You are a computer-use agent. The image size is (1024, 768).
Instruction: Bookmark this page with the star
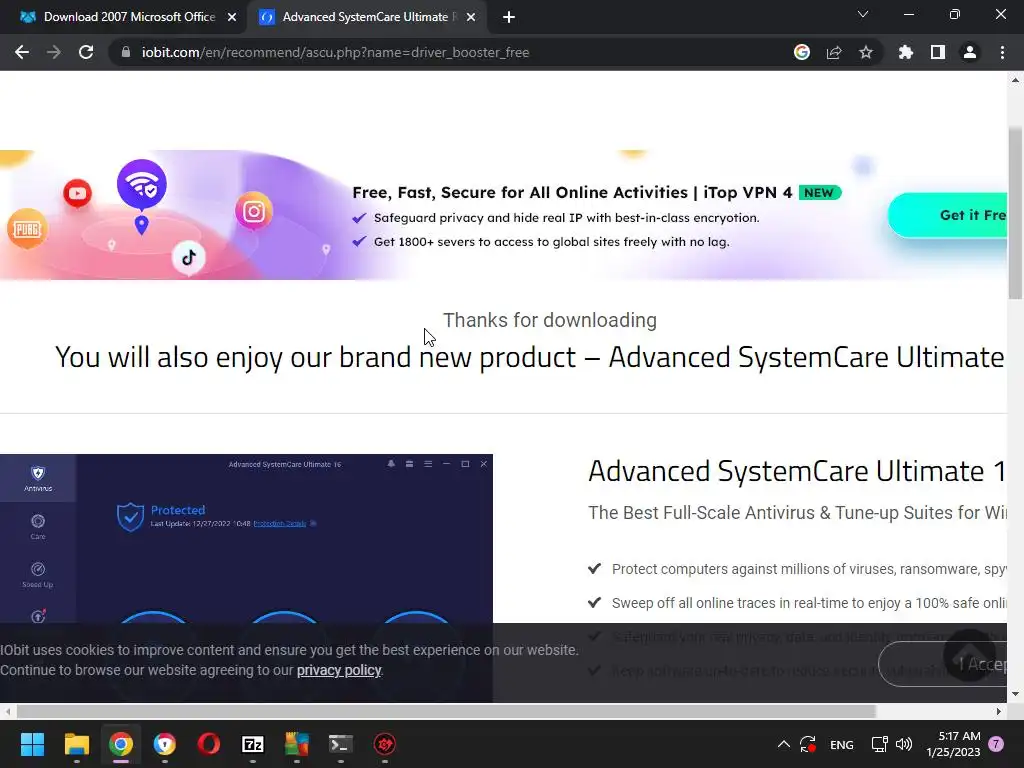point(866,52)
